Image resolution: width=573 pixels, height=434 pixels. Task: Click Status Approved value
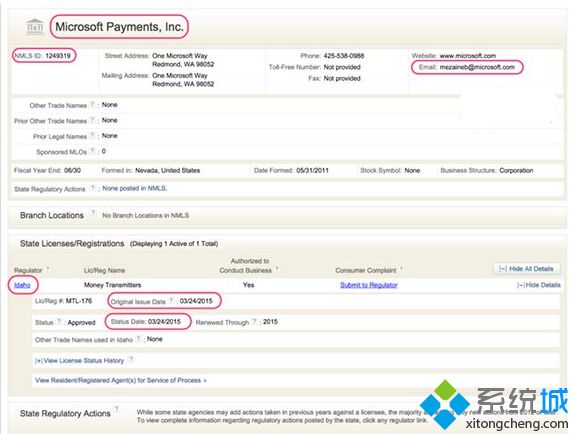[81, 323]
